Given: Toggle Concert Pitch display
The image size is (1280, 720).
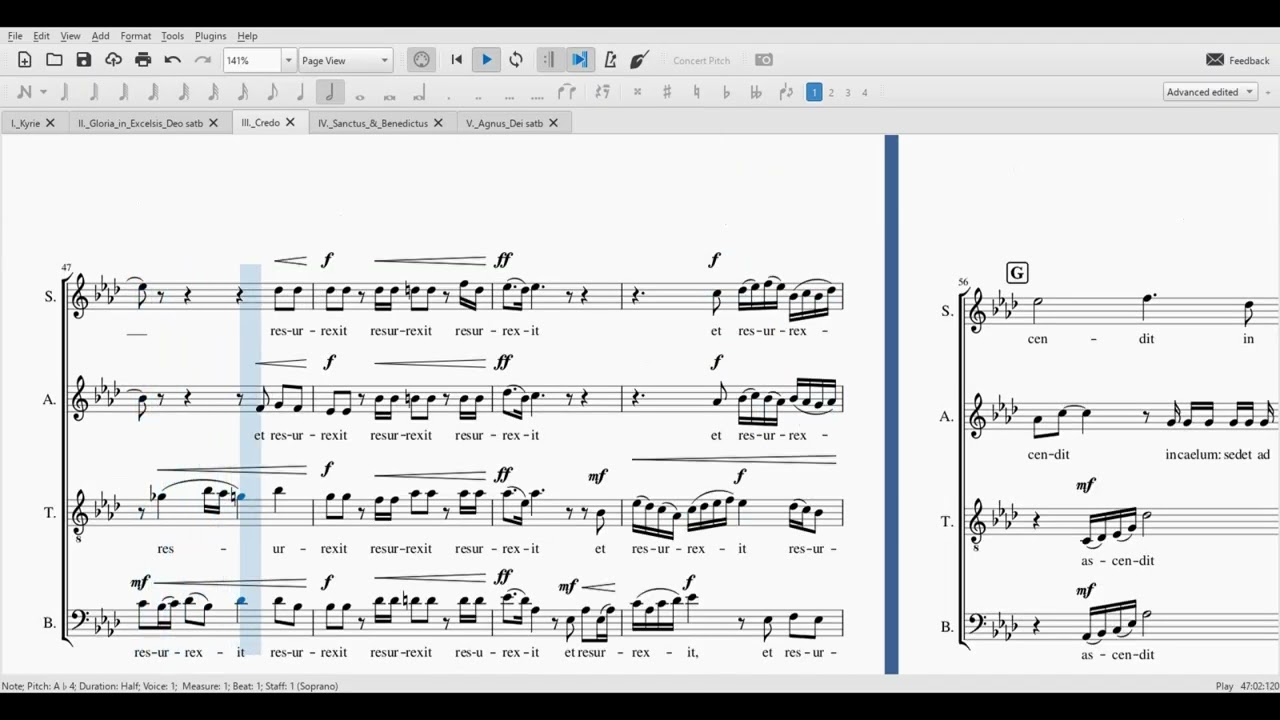Looking at the screenshot, I should [x=702, y=60].
